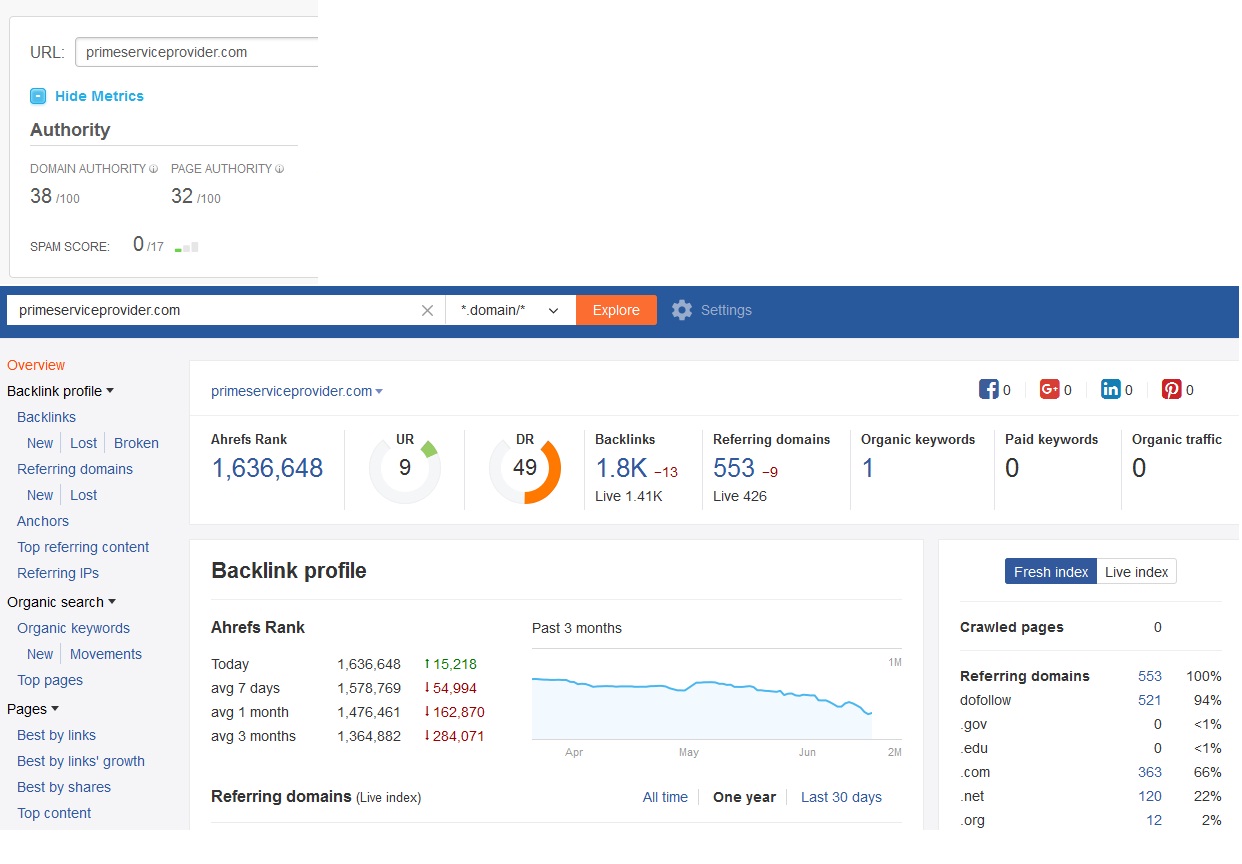The image size is (1242, 864).
Task: Click the Live 426 referring domains text
Action: coord(740,496)
